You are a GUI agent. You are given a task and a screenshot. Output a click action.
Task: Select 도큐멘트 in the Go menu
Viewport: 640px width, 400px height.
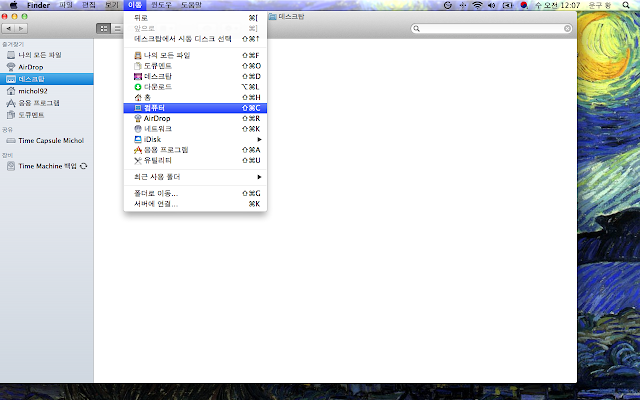195,66
